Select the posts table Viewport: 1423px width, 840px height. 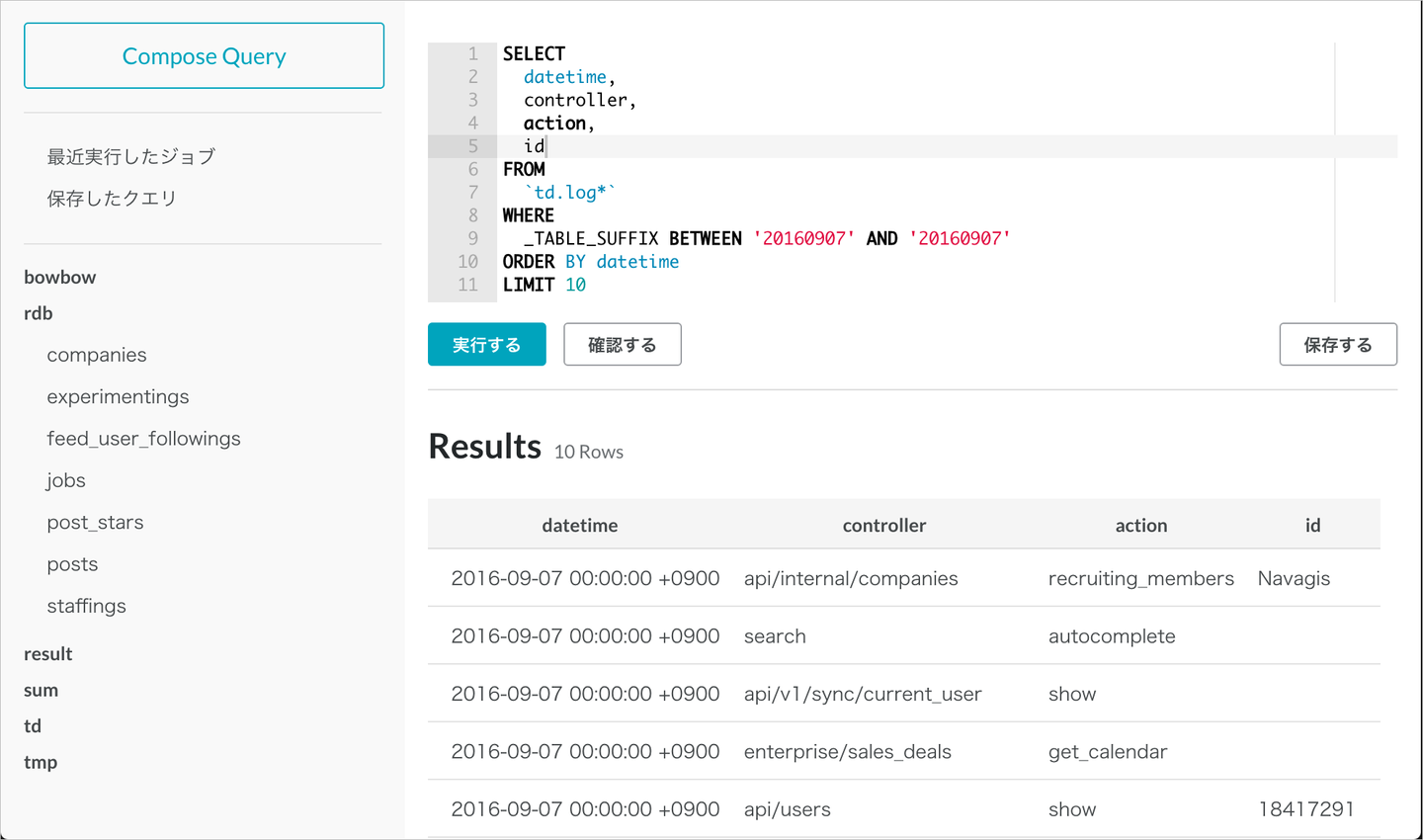pos(72,564)
